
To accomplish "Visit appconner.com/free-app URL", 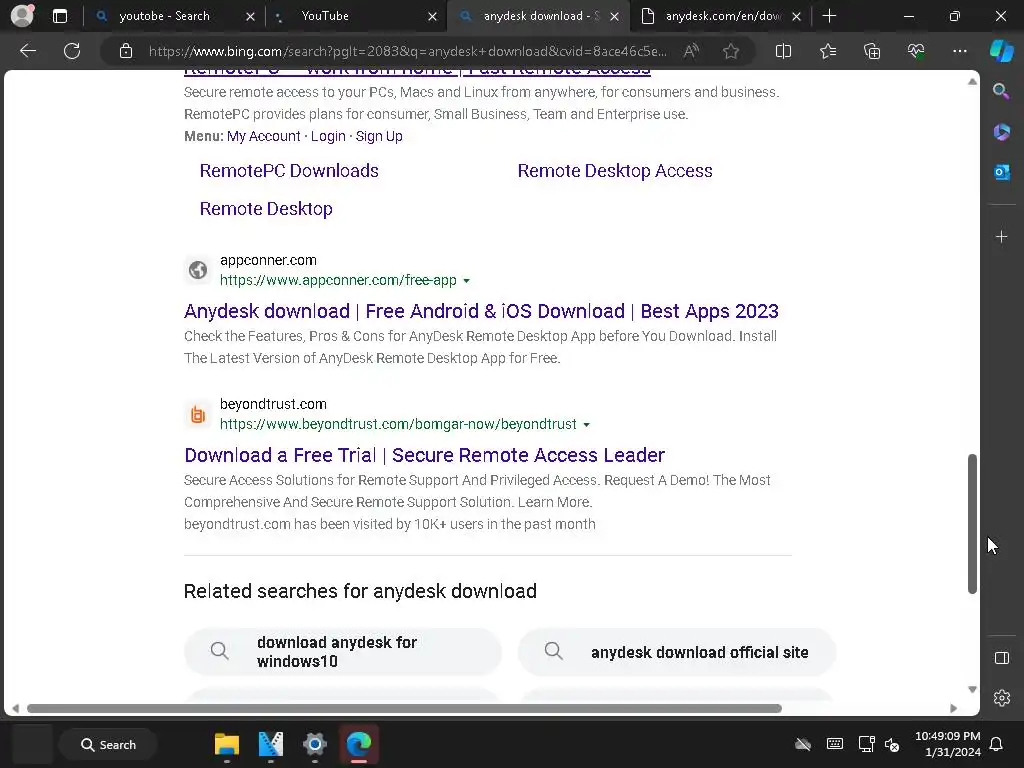I will [x=338, y=280].
